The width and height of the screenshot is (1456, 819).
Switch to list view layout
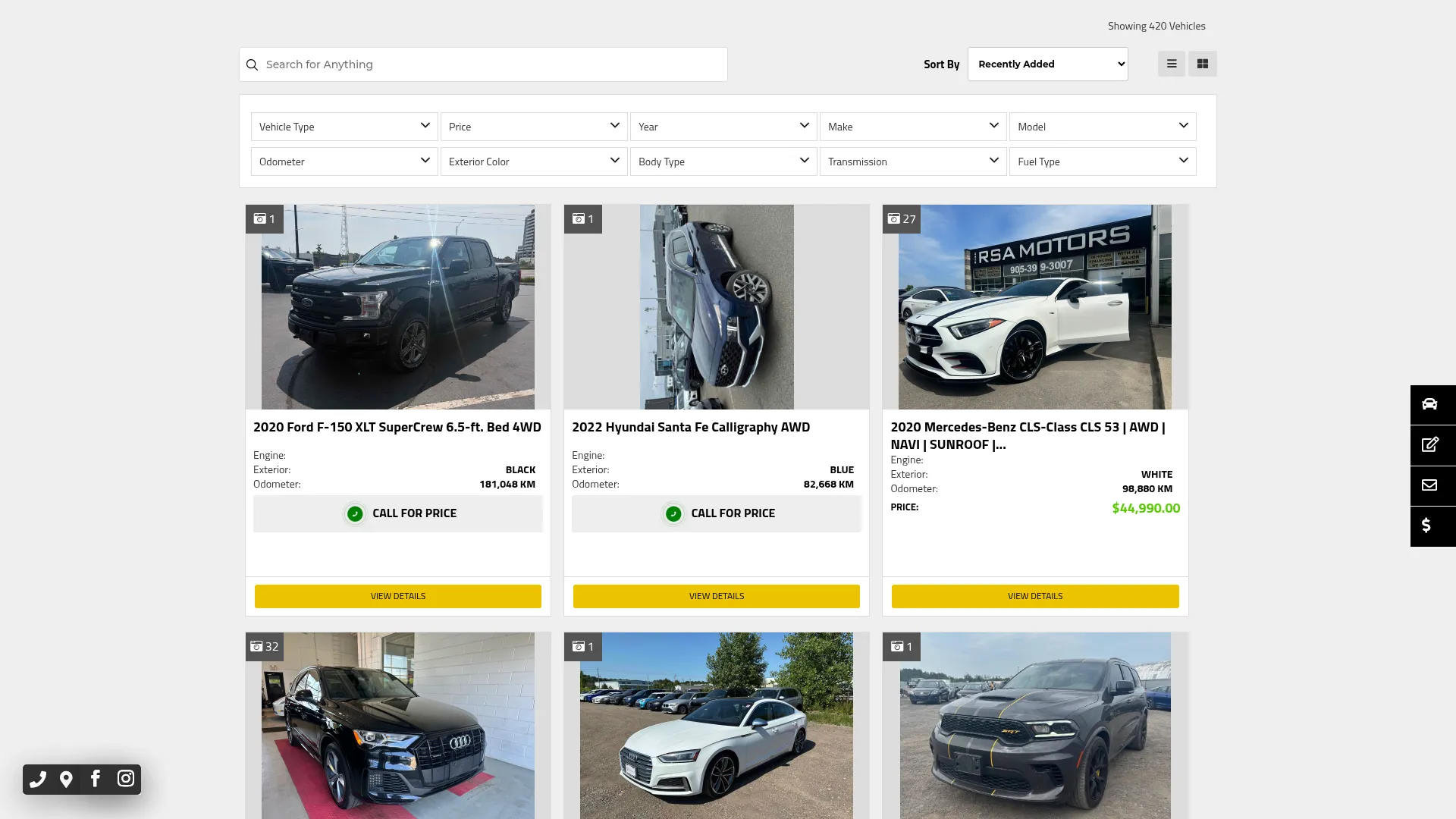click(x=1172, y=64)
